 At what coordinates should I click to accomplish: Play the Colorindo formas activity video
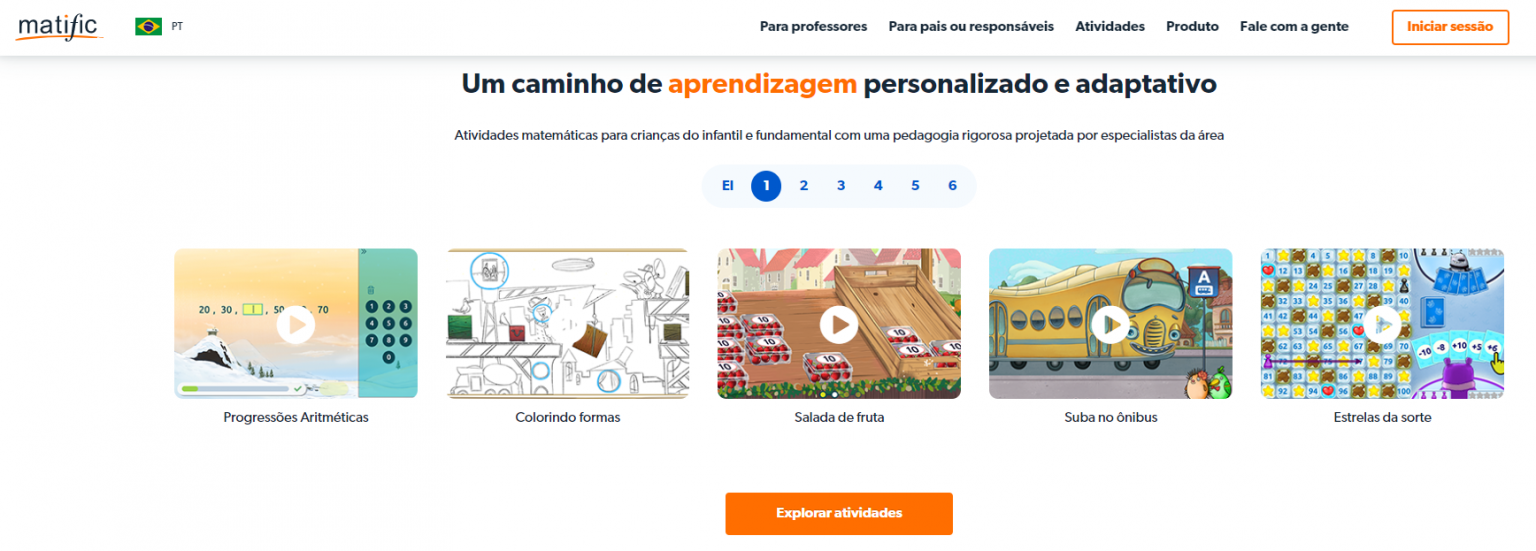click(568, 324)
